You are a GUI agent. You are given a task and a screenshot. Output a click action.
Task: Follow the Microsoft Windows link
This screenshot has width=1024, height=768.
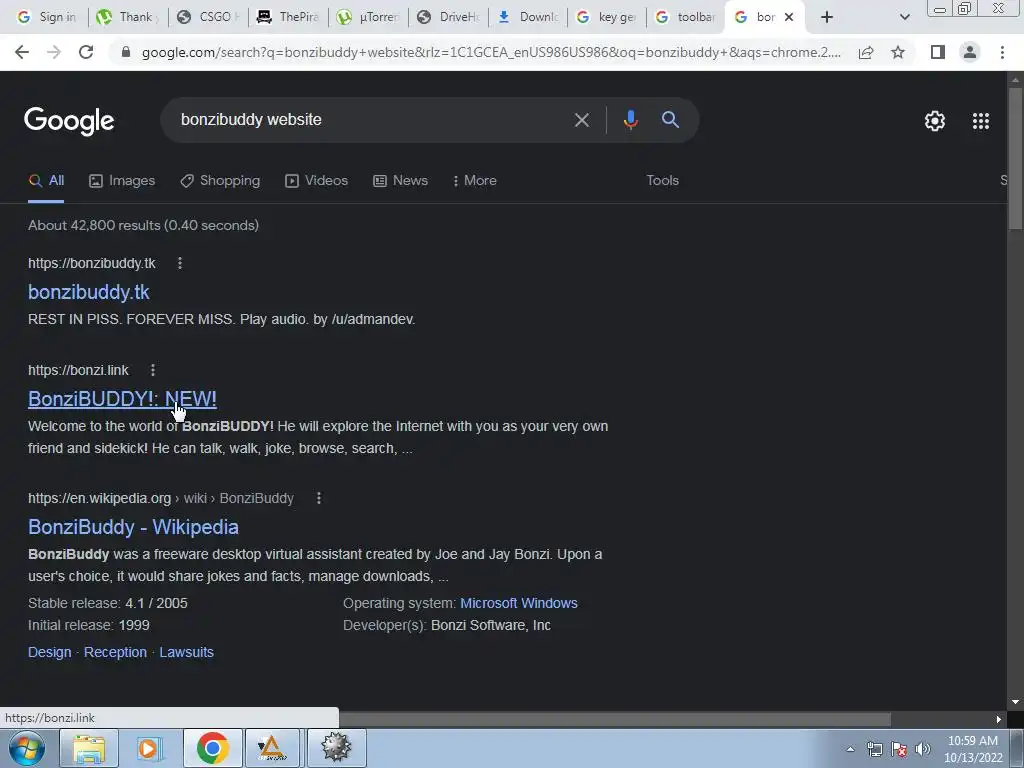[519, 603]
